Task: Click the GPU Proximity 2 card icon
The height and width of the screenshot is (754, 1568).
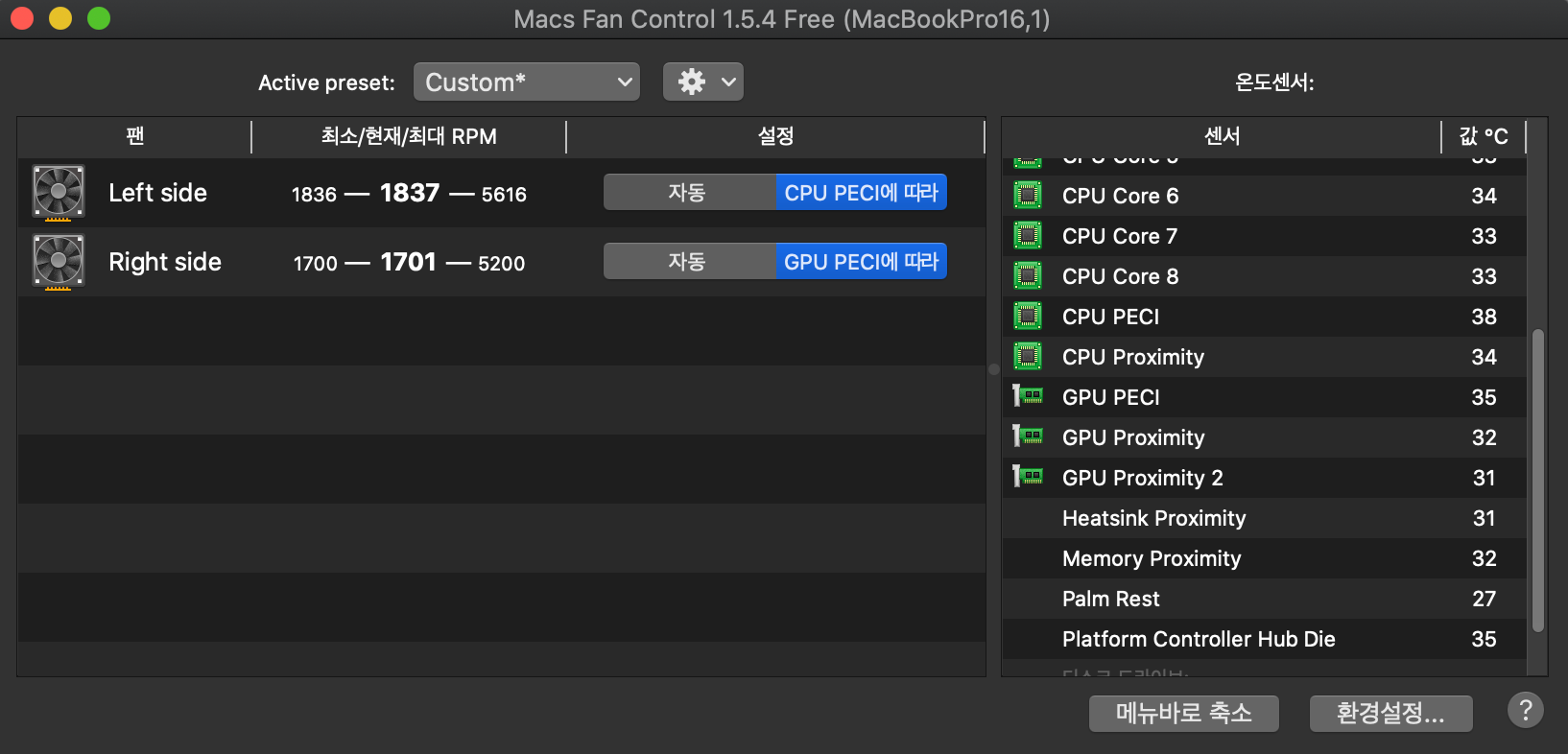Action: pyautogui.click(x=1028, y=477)
